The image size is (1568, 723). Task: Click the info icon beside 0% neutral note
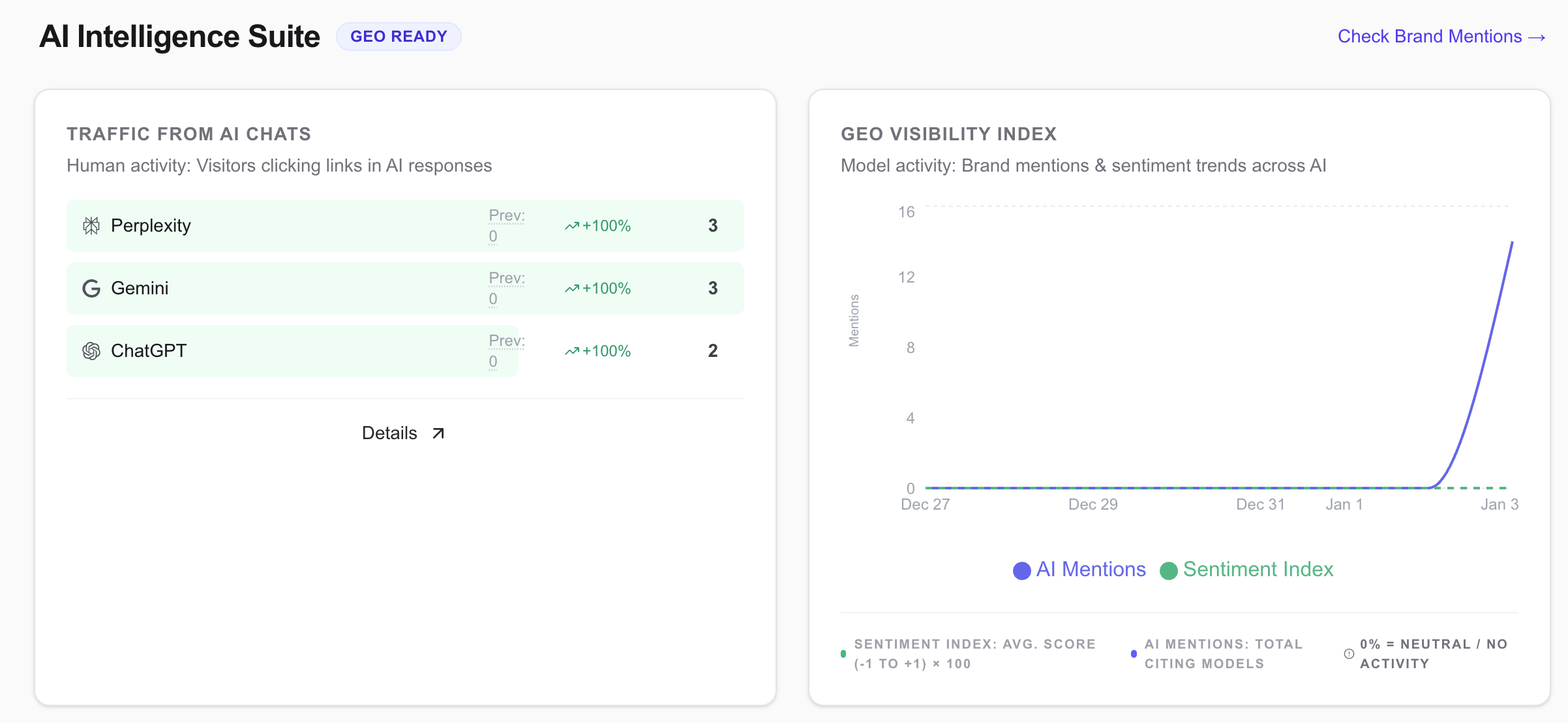tap(1349, 654)
